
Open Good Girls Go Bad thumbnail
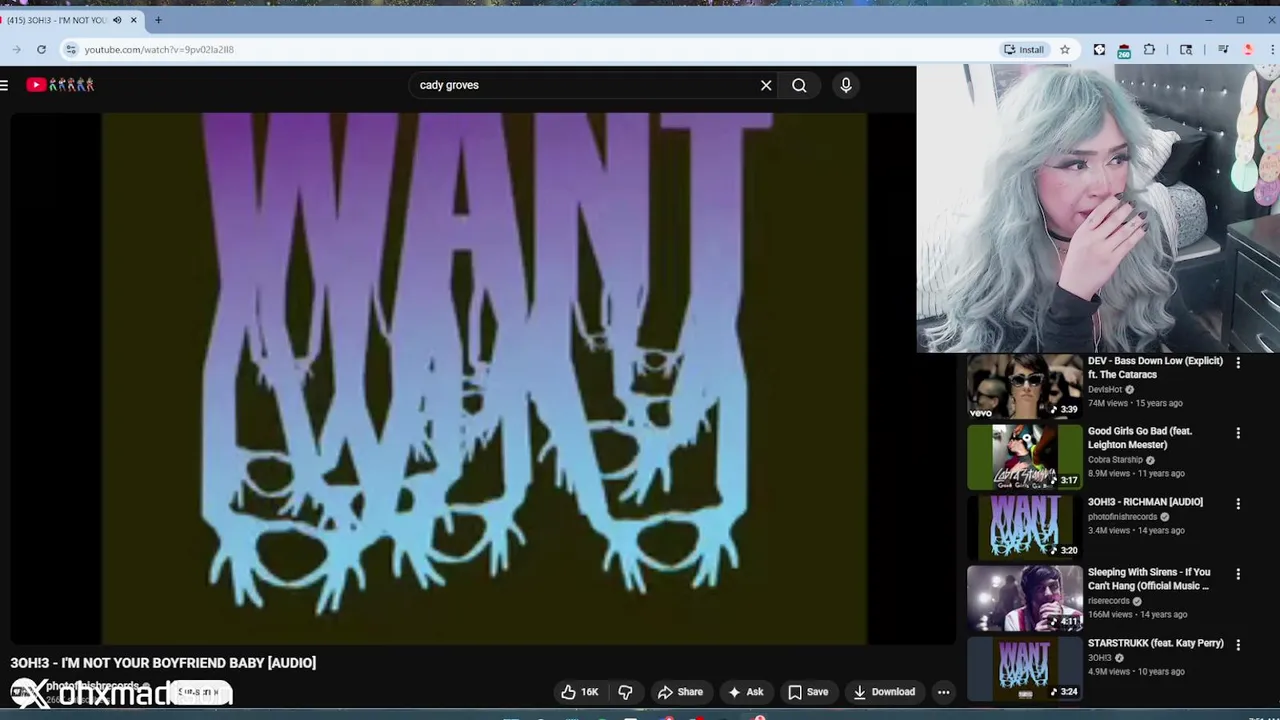click(1024, 457)
